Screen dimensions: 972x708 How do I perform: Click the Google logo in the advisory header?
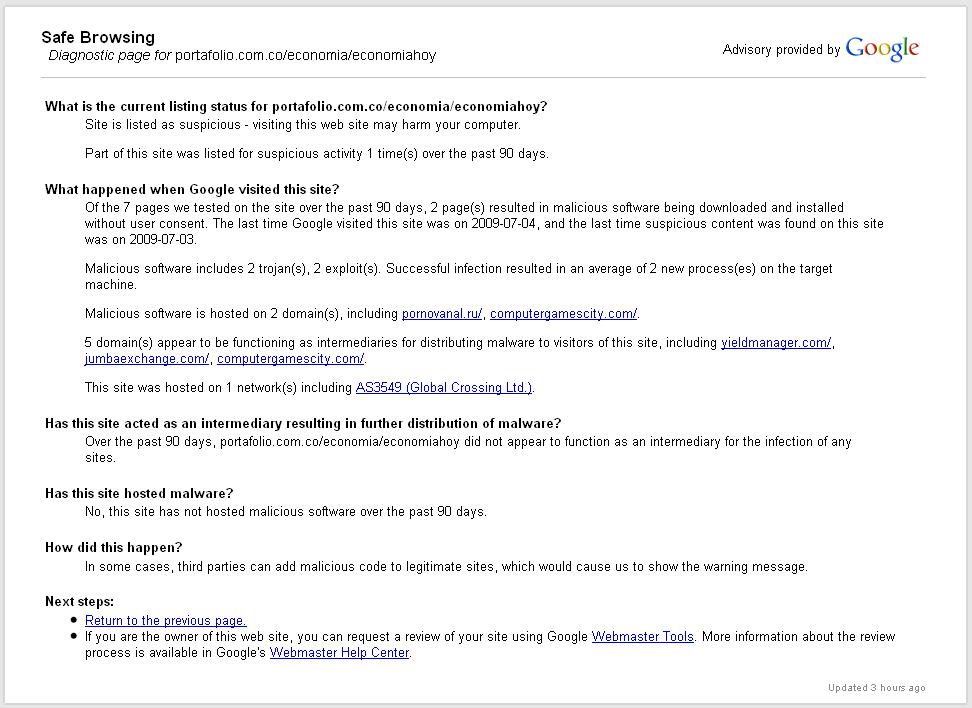pyautogui.click(x=882, y=49)
